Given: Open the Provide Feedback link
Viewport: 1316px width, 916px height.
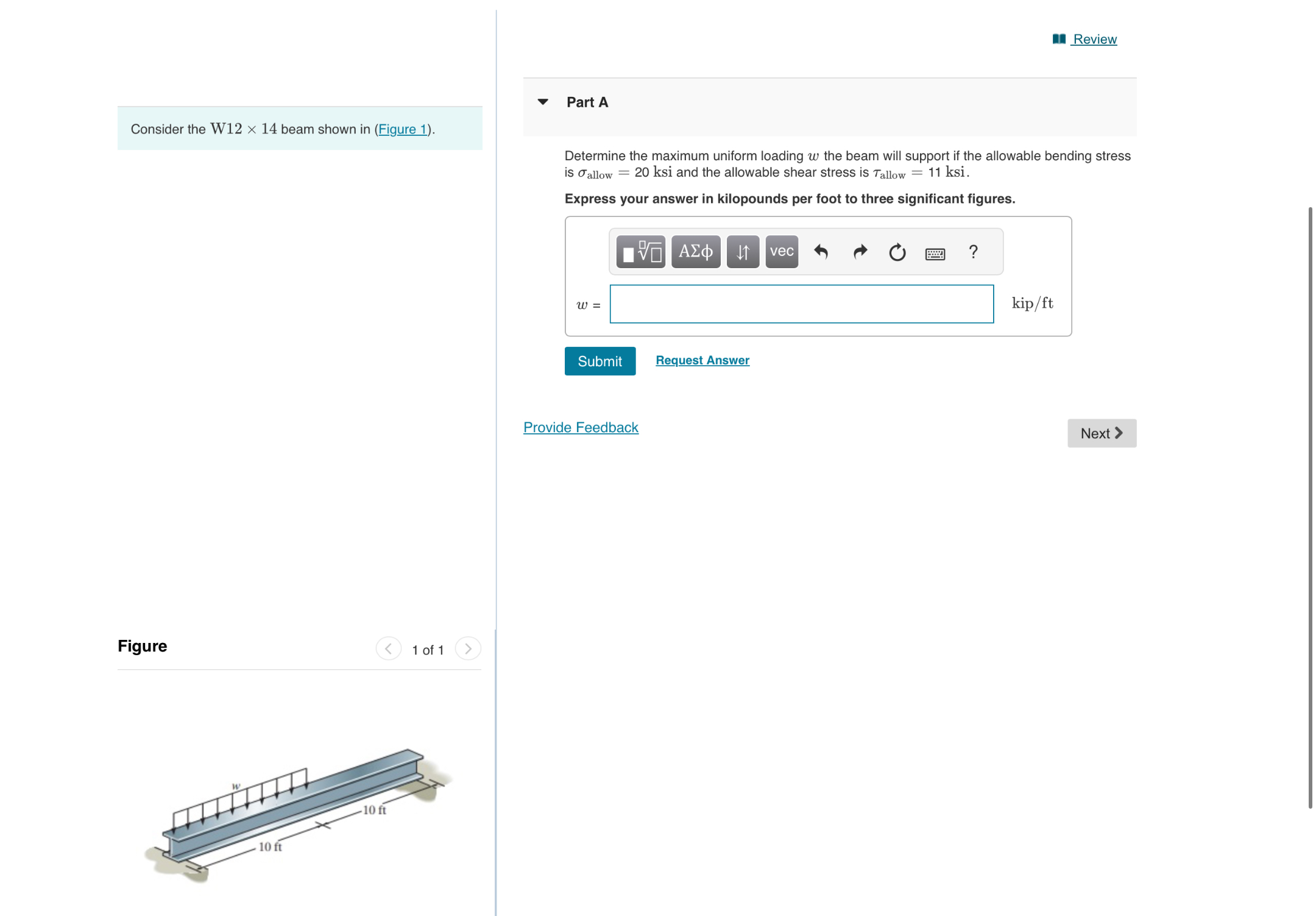Looking at the screenshot, I should pos(580,427).
